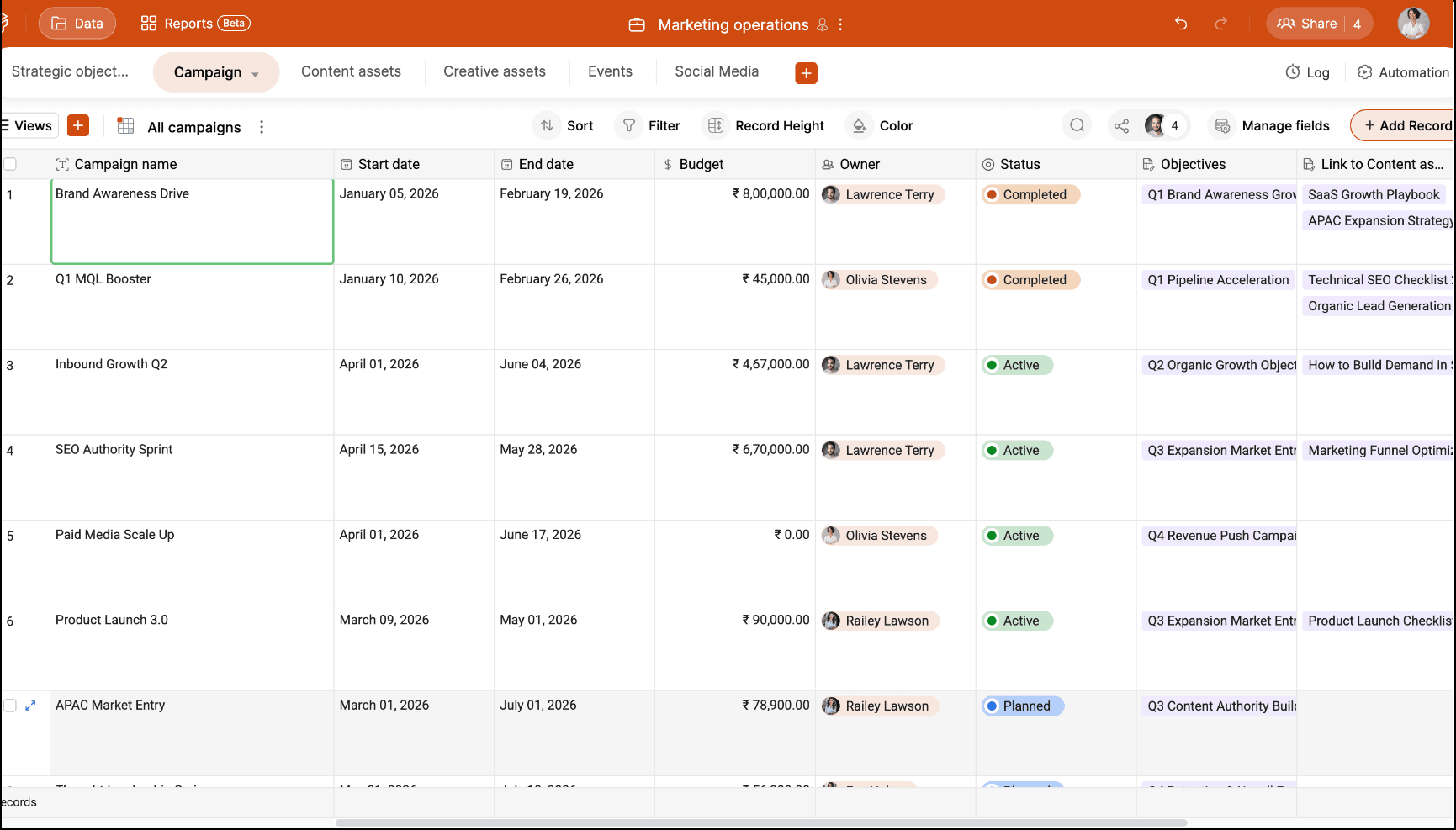This screenshot has height=830, width=1456.
Task: Click the Link to Content assets header
Action: click(1376, 164)
